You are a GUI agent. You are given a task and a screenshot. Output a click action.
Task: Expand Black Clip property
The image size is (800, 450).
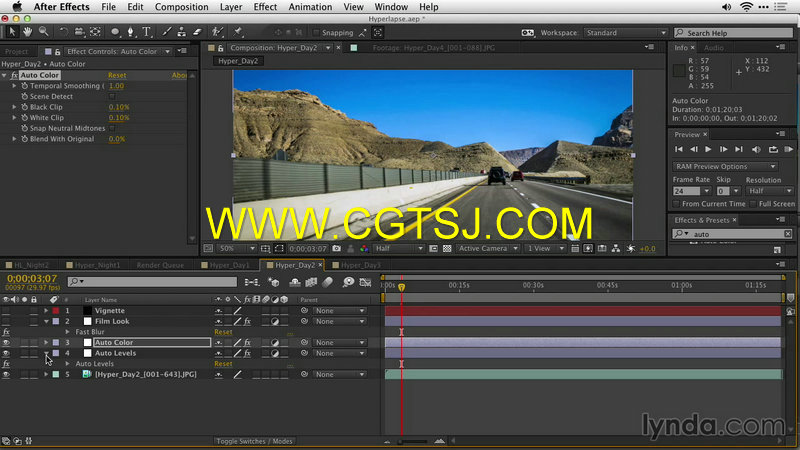tap(14, 107)
